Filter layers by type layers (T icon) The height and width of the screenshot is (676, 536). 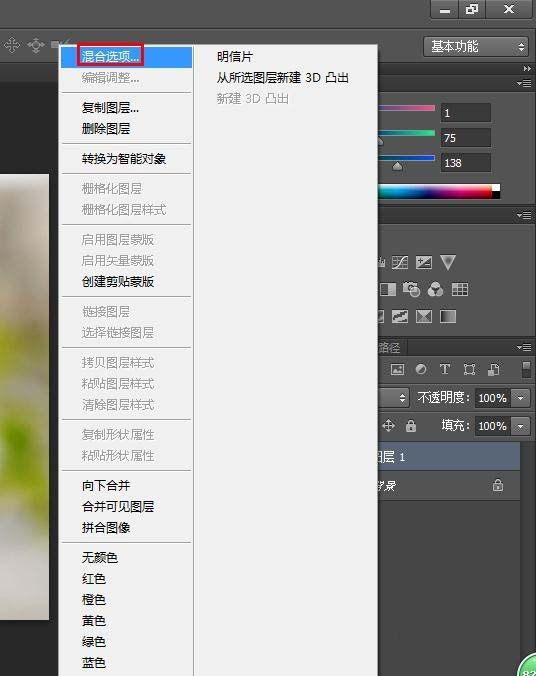(445, 369)
